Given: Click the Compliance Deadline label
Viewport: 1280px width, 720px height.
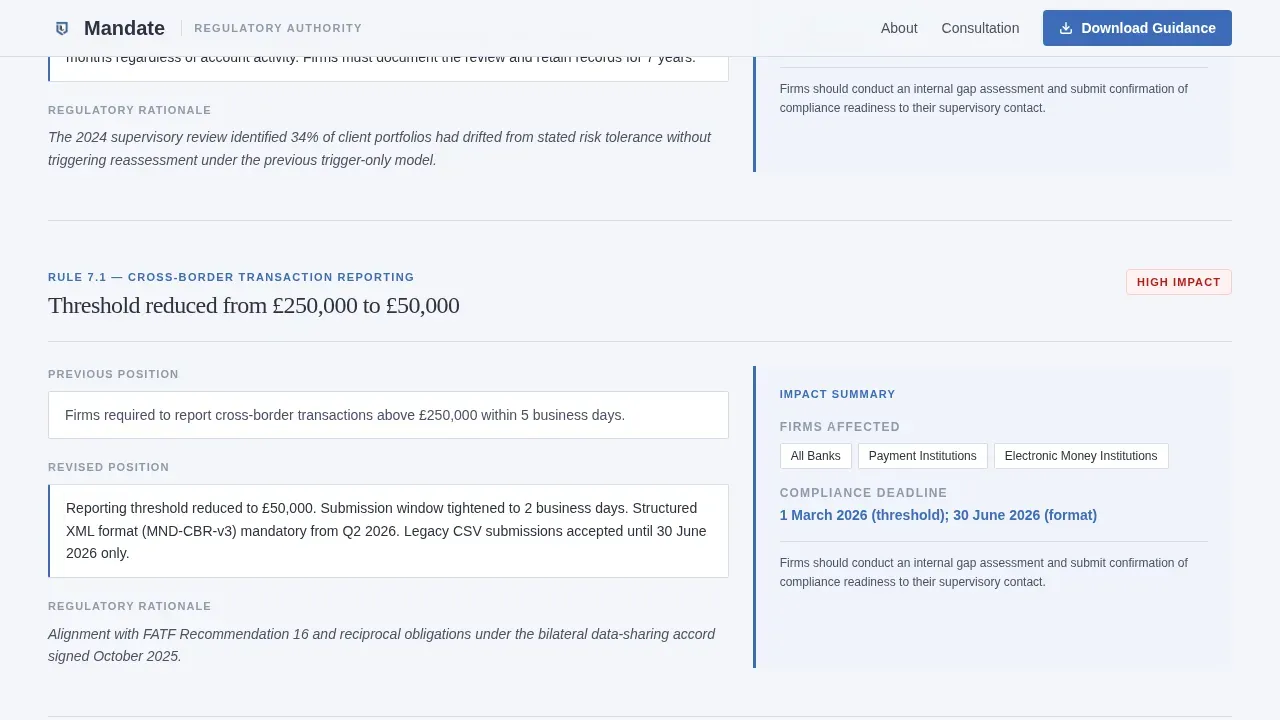Looking at the screenshot, I should [864, 493].
